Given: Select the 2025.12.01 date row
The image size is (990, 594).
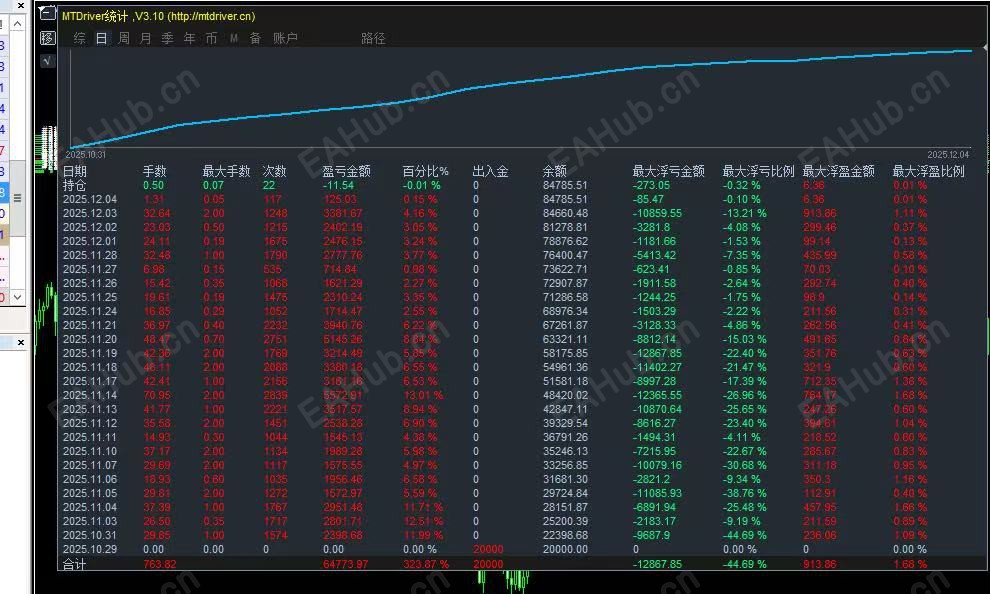Looking at the screenshot, I should (x=90, y=241).
